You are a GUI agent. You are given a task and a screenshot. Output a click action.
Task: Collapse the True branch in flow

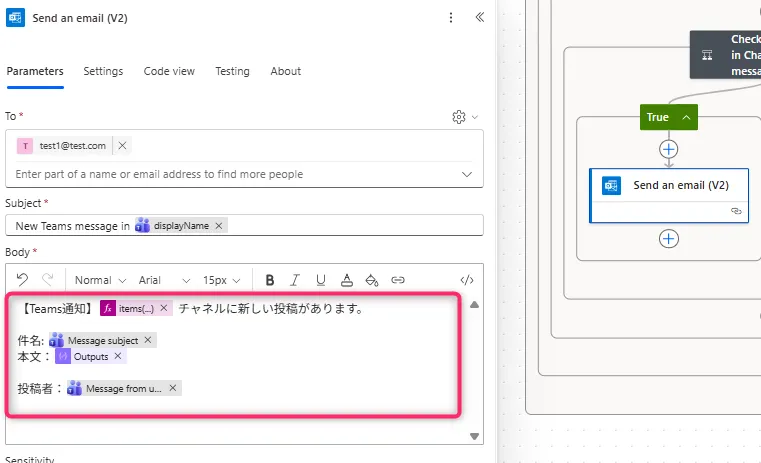click(x=686, y=117)
